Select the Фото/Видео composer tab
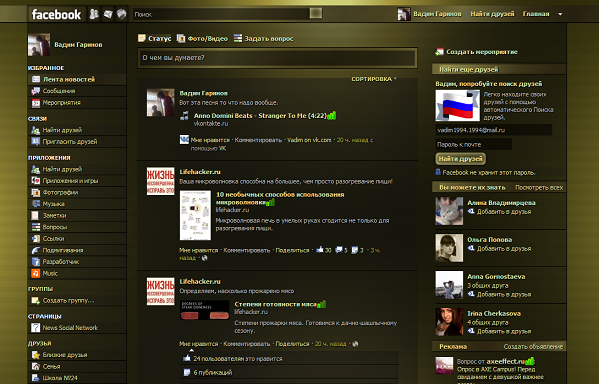Image resolution: width=599 pixels, height=384 pixels. (x=202, y=39)
